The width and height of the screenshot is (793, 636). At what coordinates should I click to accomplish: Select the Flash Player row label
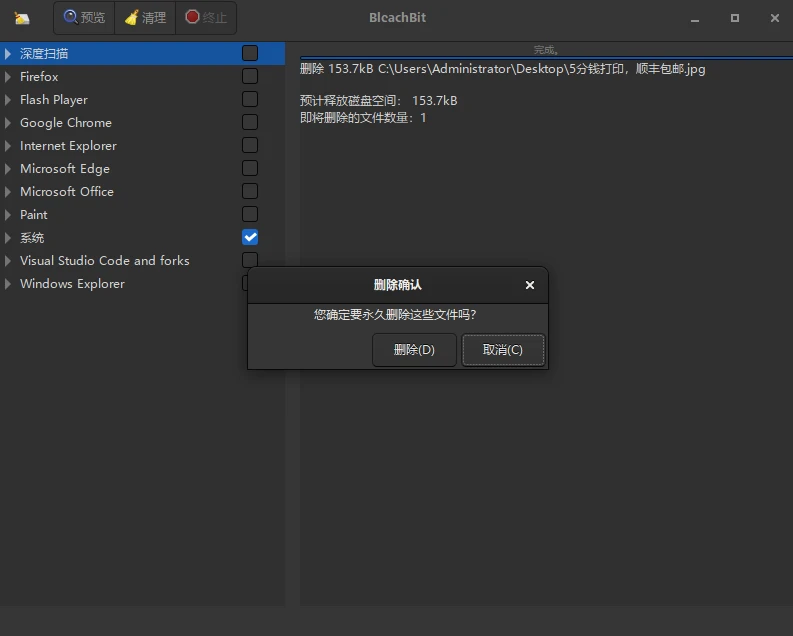54,100
